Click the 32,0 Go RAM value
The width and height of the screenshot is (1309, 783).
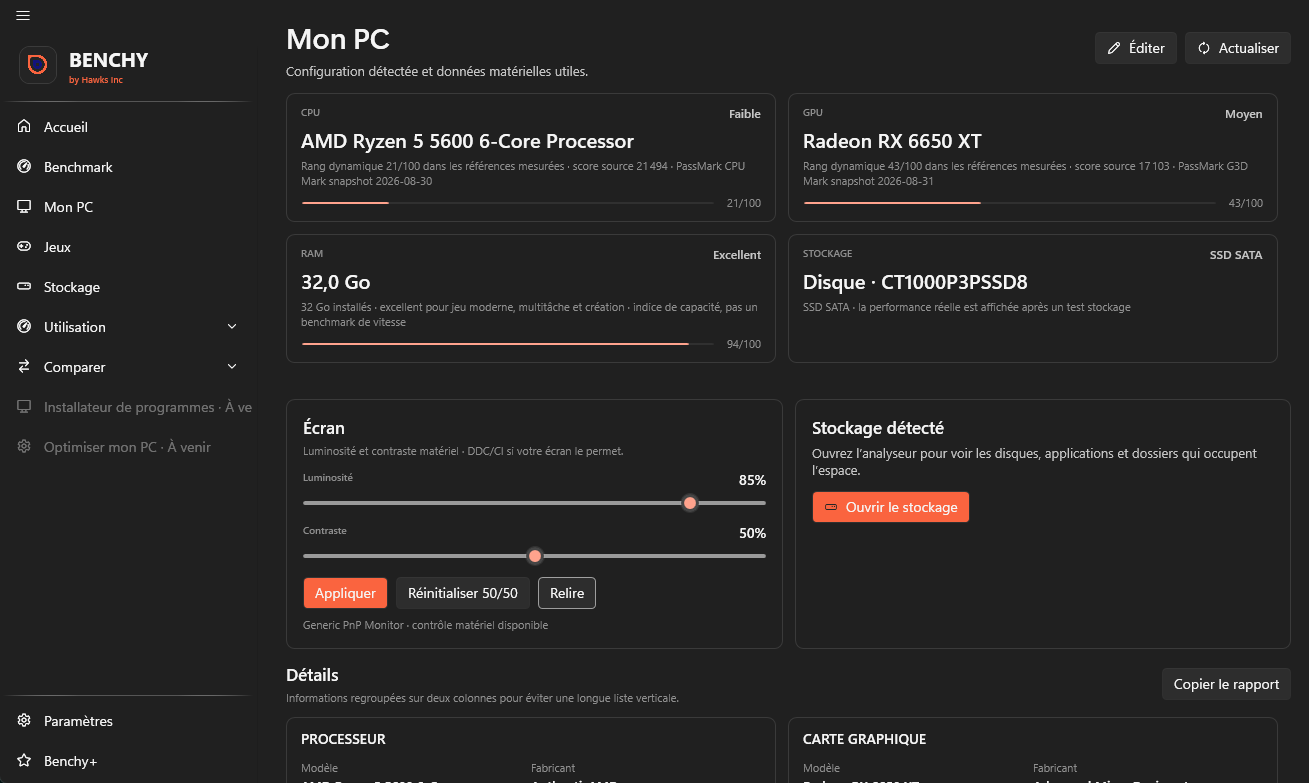(336, 282)
